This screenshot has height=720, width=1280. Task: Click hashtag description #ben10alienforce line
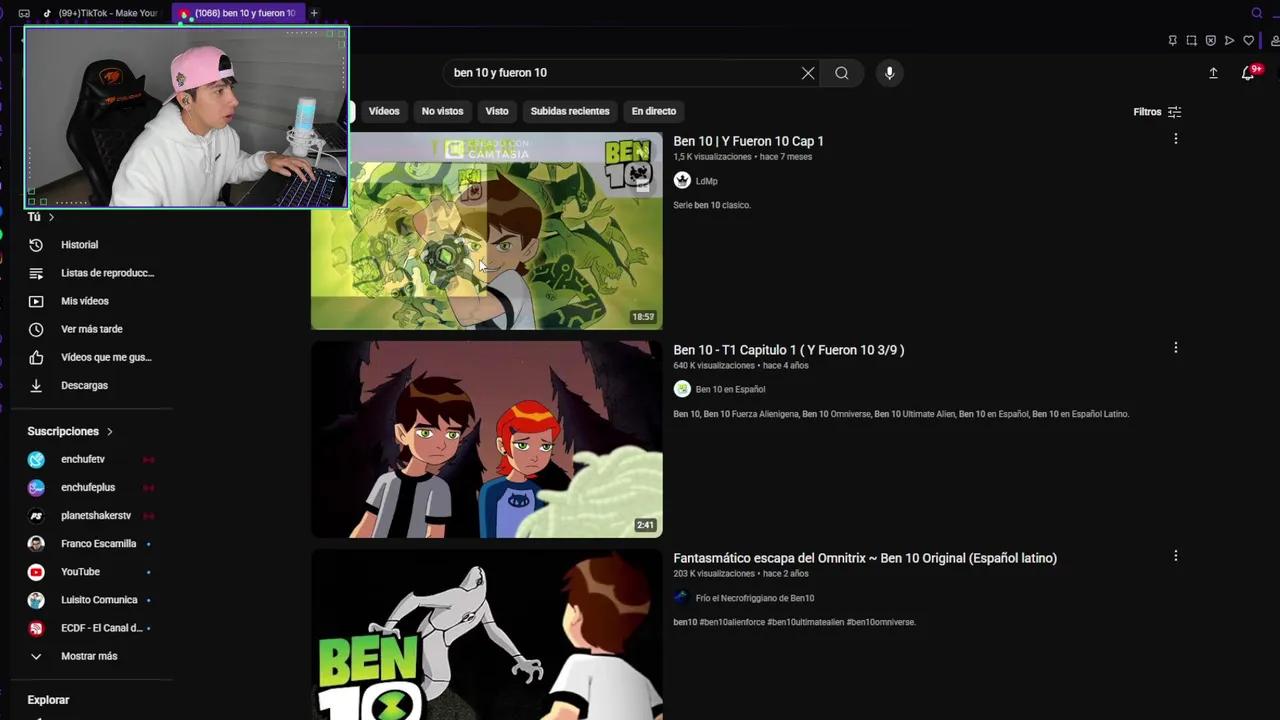click(x=794, y=622)
